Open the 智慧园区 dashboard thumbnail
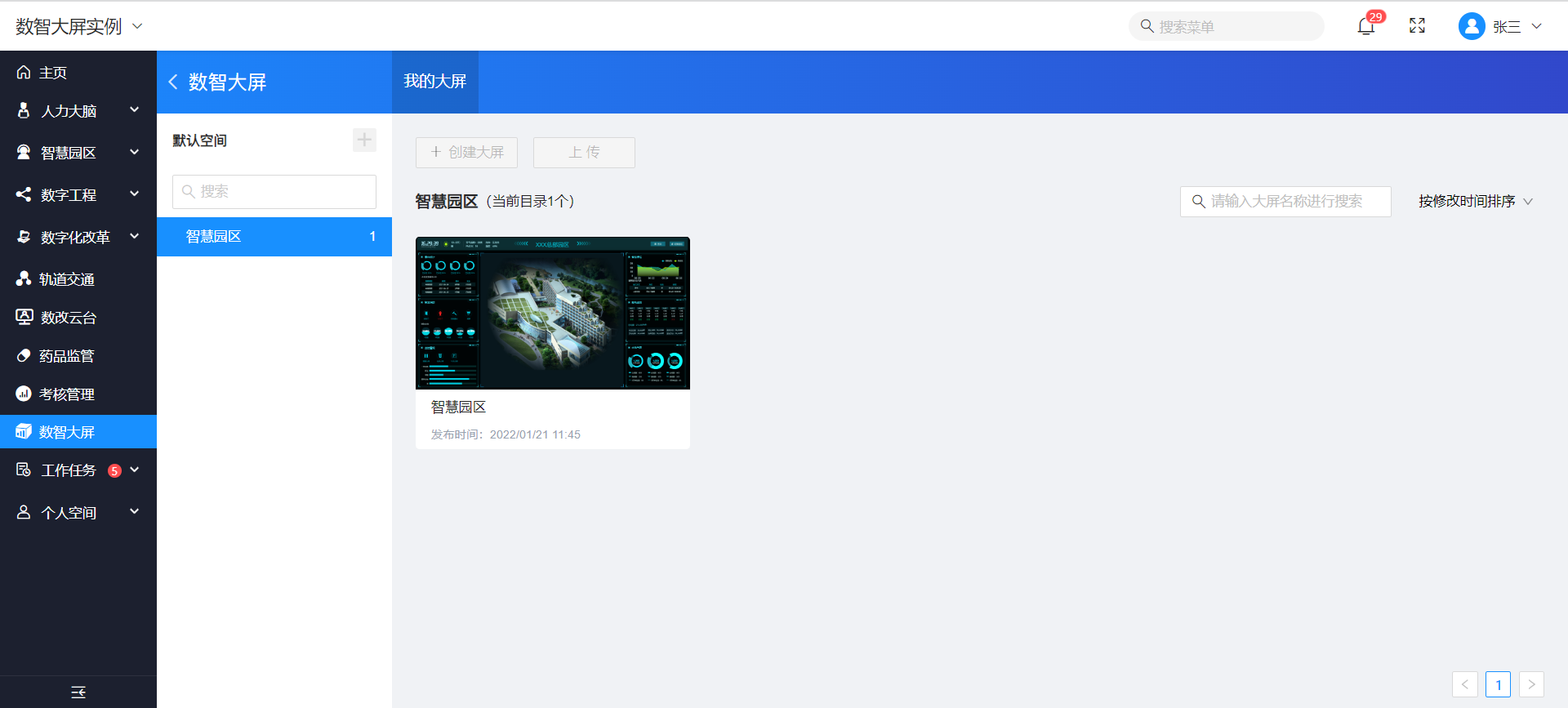The image size is (1568, 708). [x=552, y=314]
